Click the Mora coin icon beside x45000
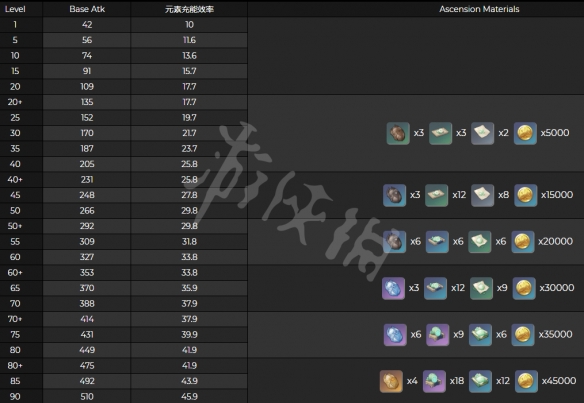This screenshot has height=403, width=584. [526, 381]
